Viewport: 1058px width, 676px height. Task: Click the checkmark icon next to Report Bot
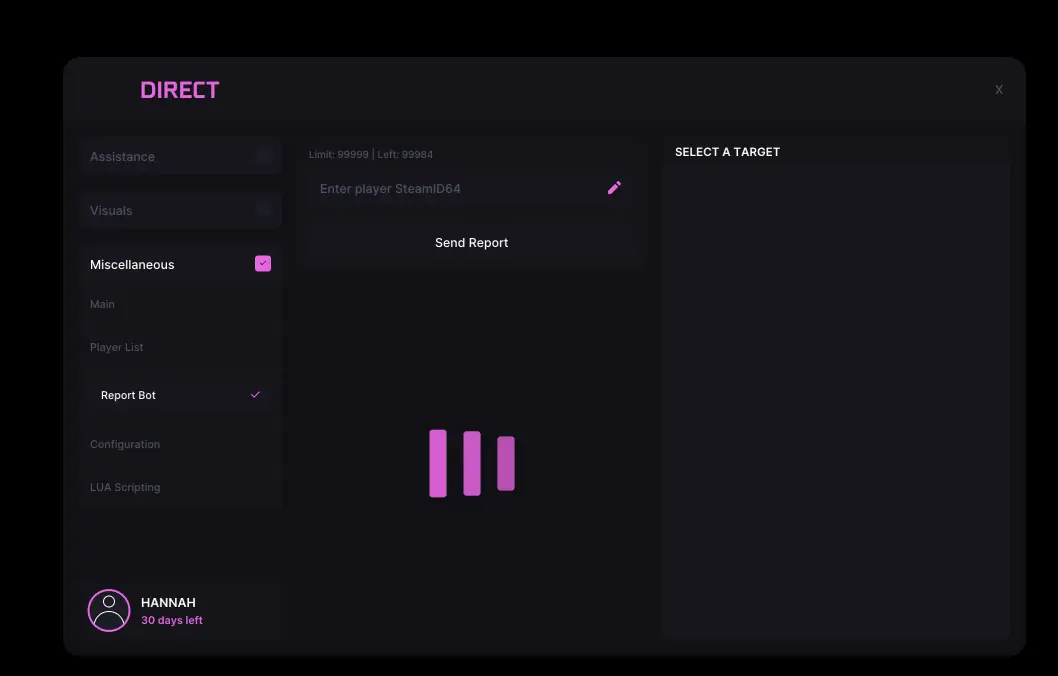click(255, 395)
